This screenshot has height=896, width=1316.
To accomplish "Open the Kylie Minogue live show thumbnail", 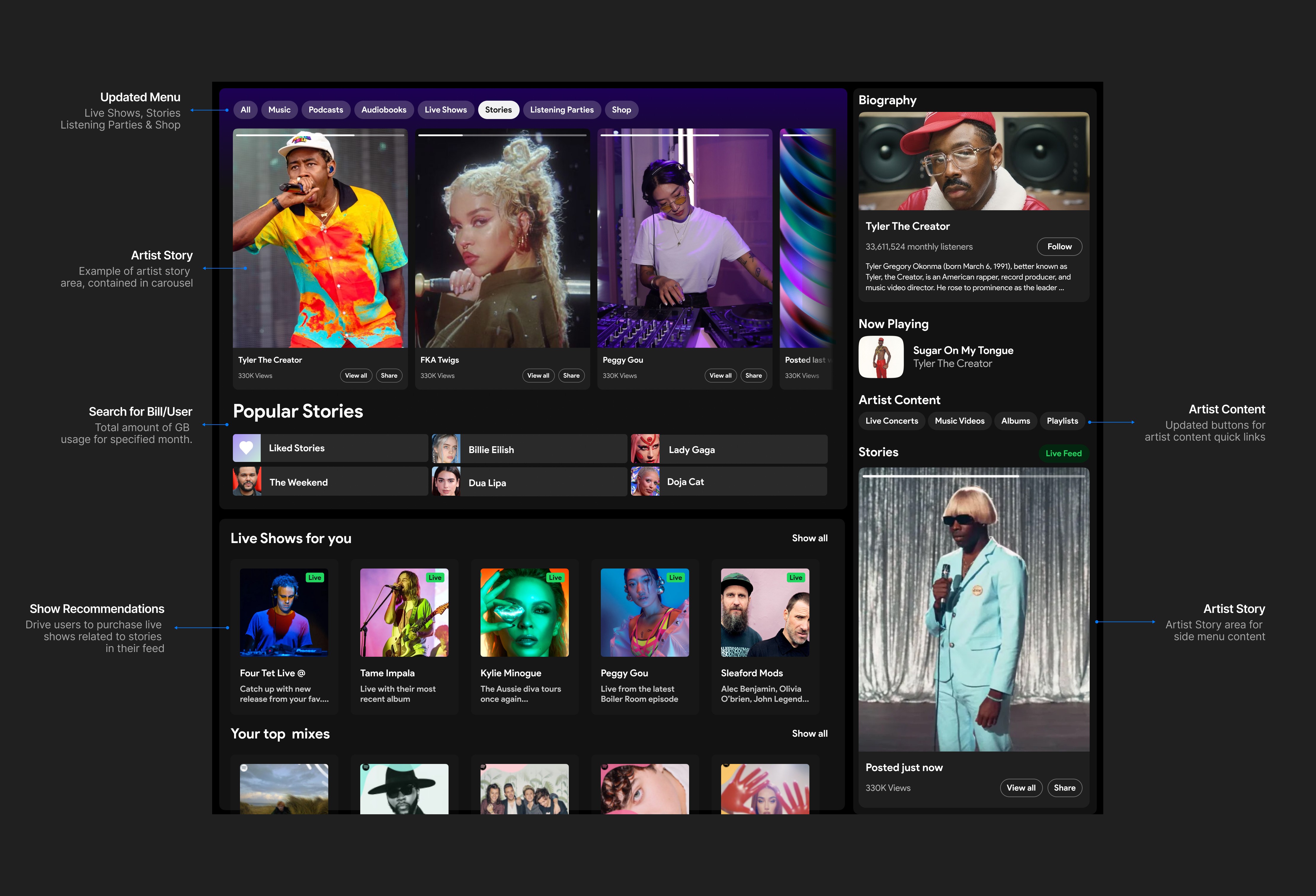I will [524, 612].
